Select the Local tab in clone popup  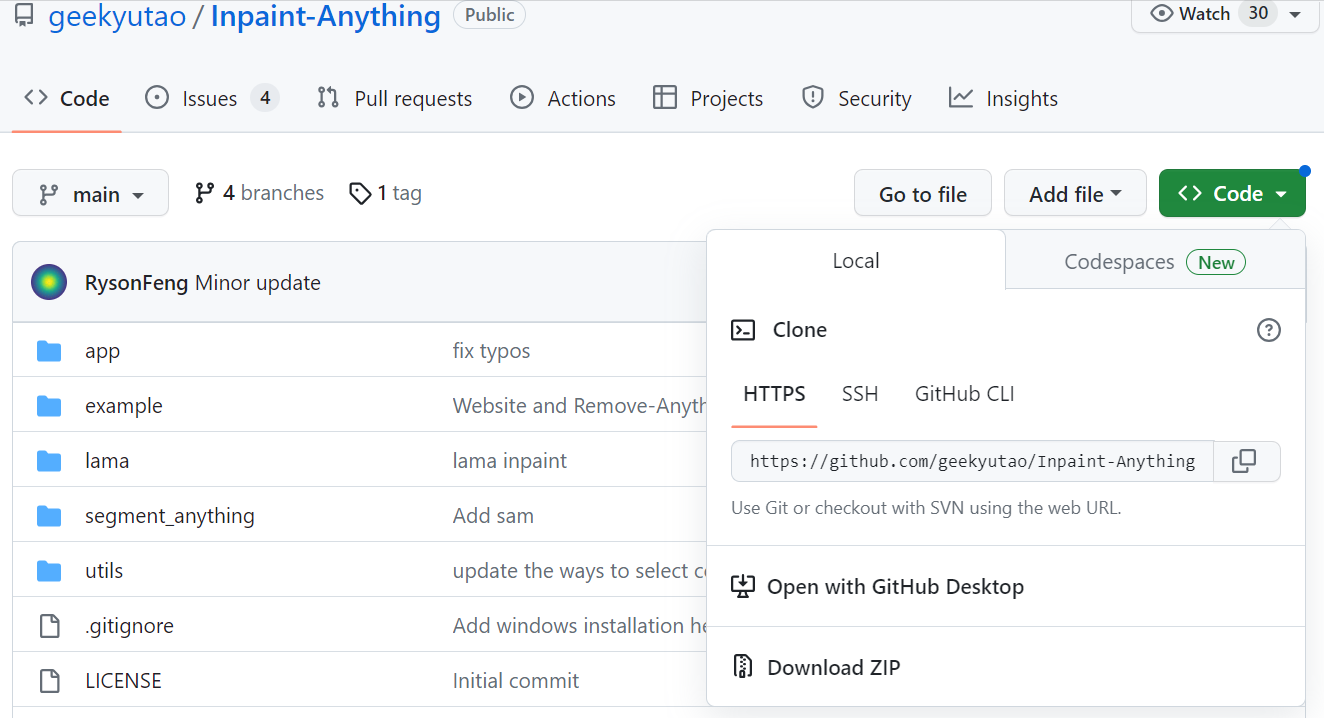(x=856, y=261)
